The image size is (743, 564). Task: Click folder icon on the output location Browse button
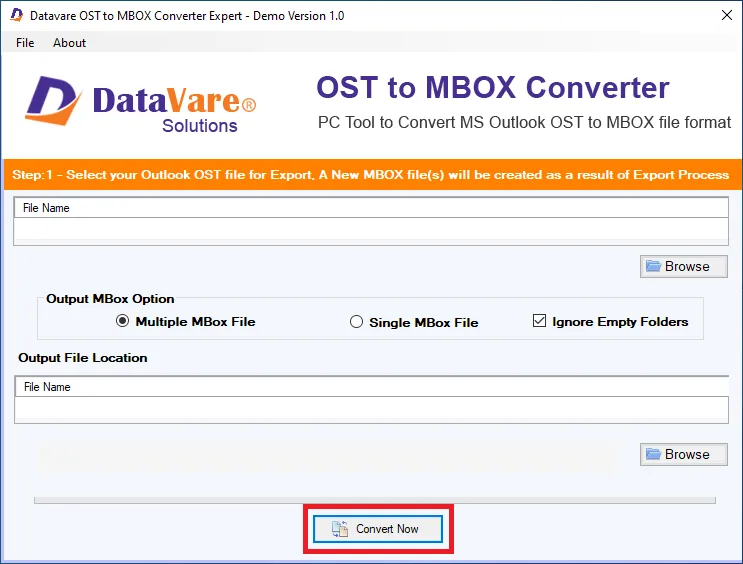coord(653,454)
